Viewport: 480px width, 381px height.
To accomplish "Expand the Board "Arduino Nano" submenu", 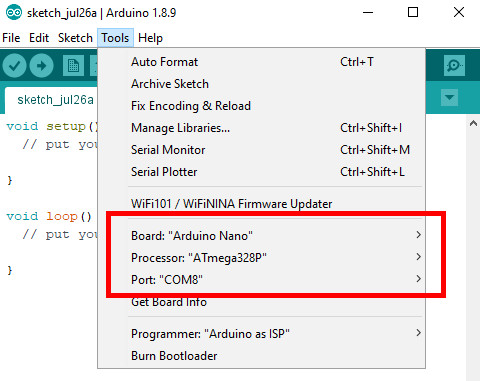I will [261, 236].
